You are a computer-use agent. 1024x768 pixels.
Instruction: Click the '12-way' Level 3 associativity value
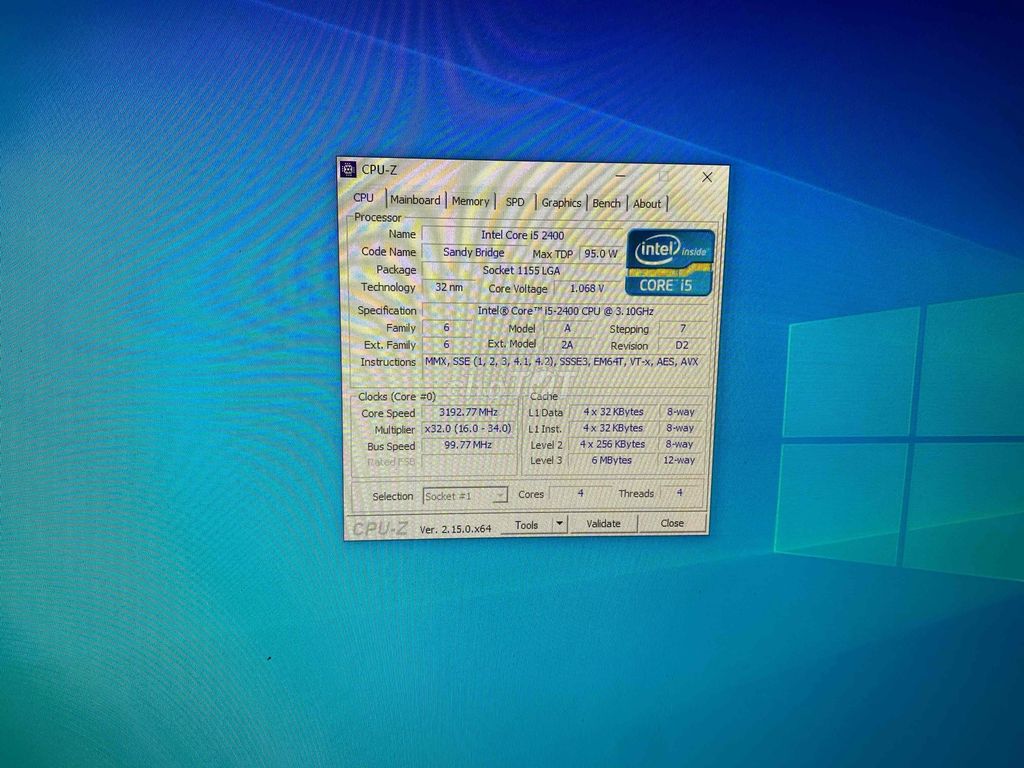679,460
